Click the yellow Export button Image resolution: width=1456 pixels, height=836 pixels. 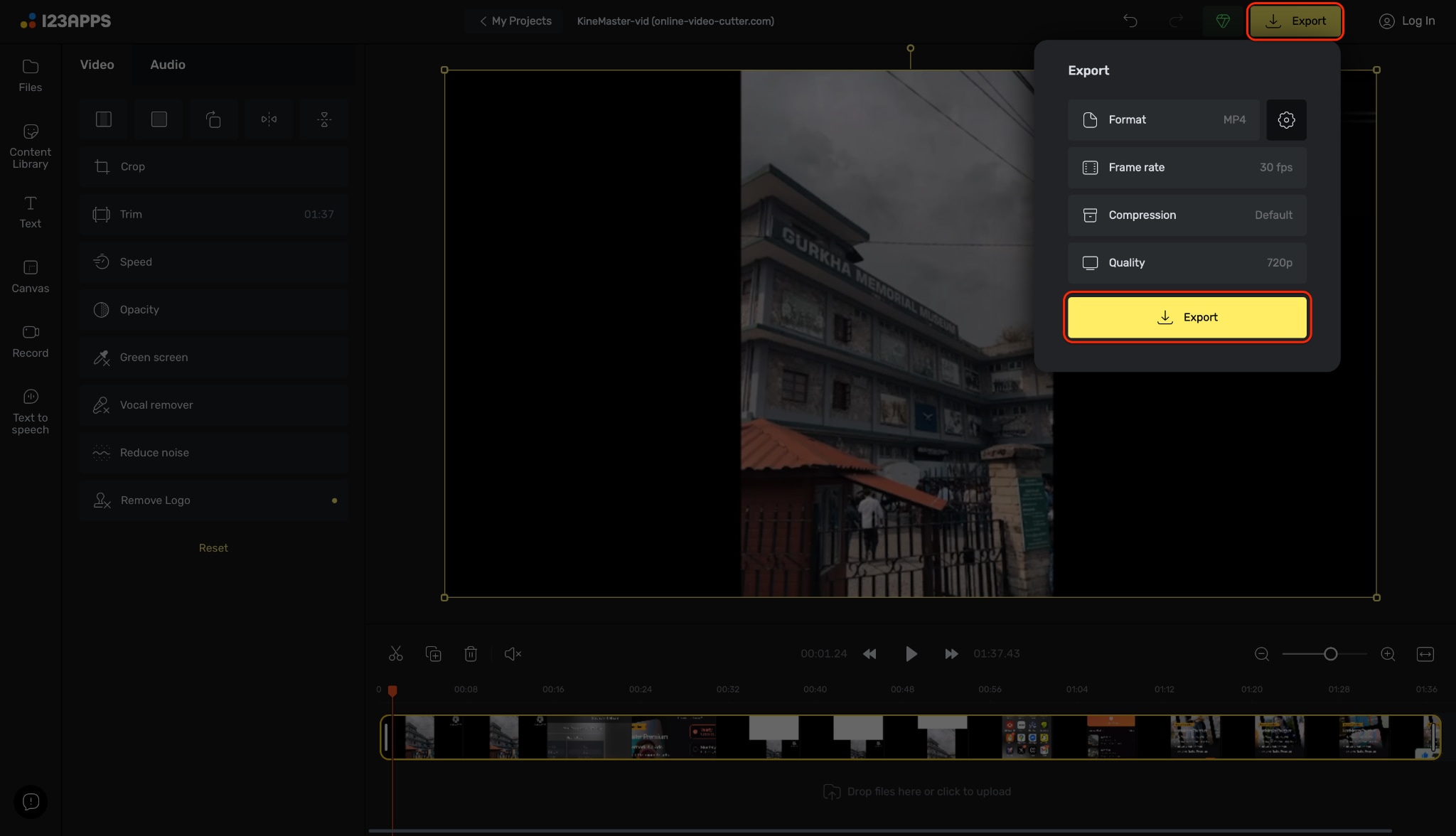[x=1186, y=317]
